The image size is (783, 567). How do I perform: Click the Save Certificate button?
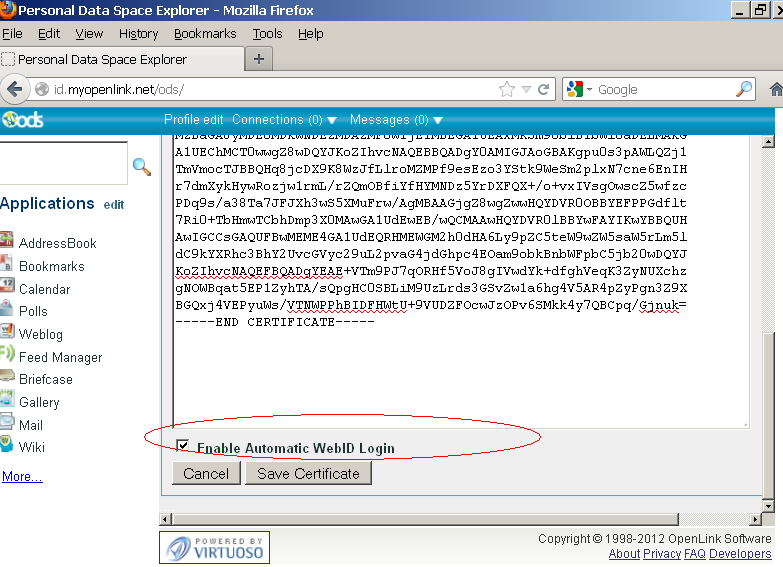(308, 474)
